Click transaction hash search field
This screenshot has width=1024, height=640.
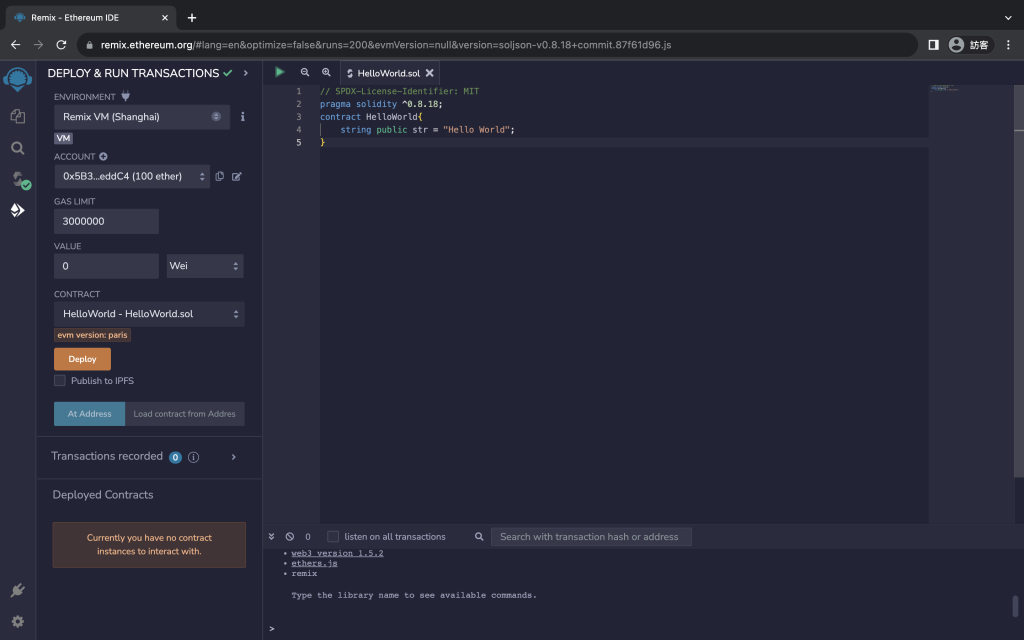[591, 537]
